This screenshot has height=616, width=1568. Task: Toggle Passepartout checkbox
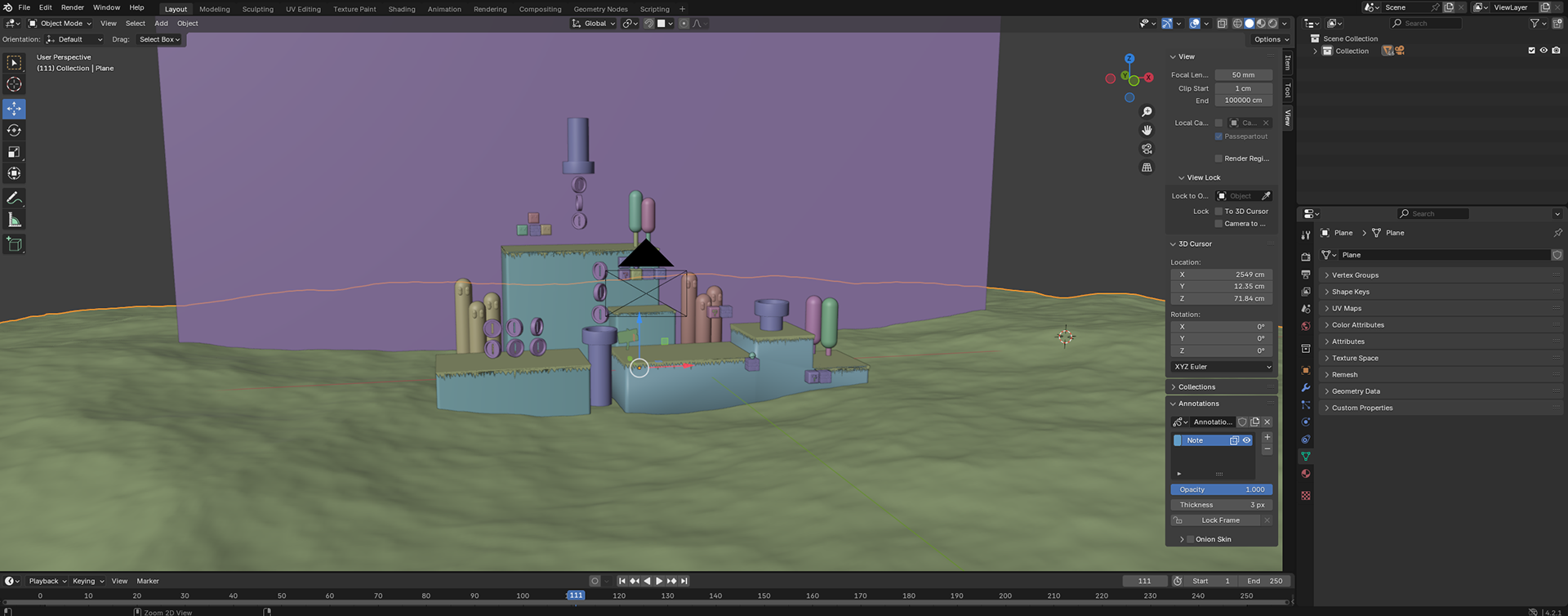point(1218,136)
